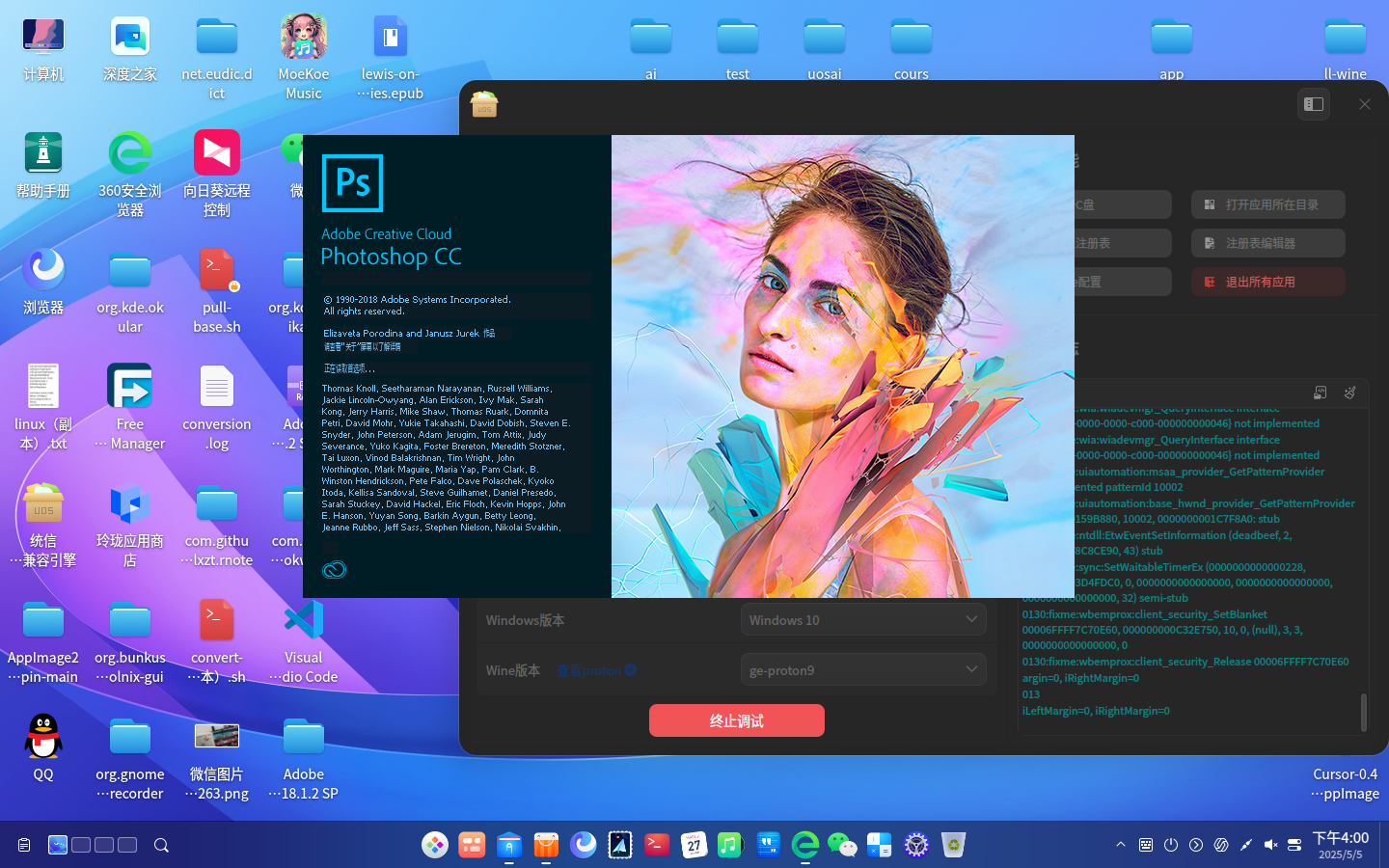Expand the Wine版本 dropdown showing ge-proton9

(863, 670)
